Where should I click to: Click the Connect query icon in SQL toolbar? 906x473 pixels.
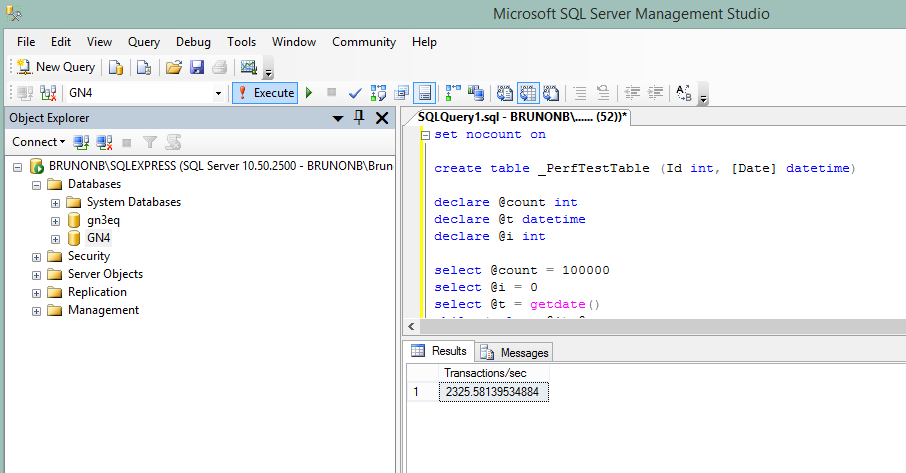[x=25, y=93]
